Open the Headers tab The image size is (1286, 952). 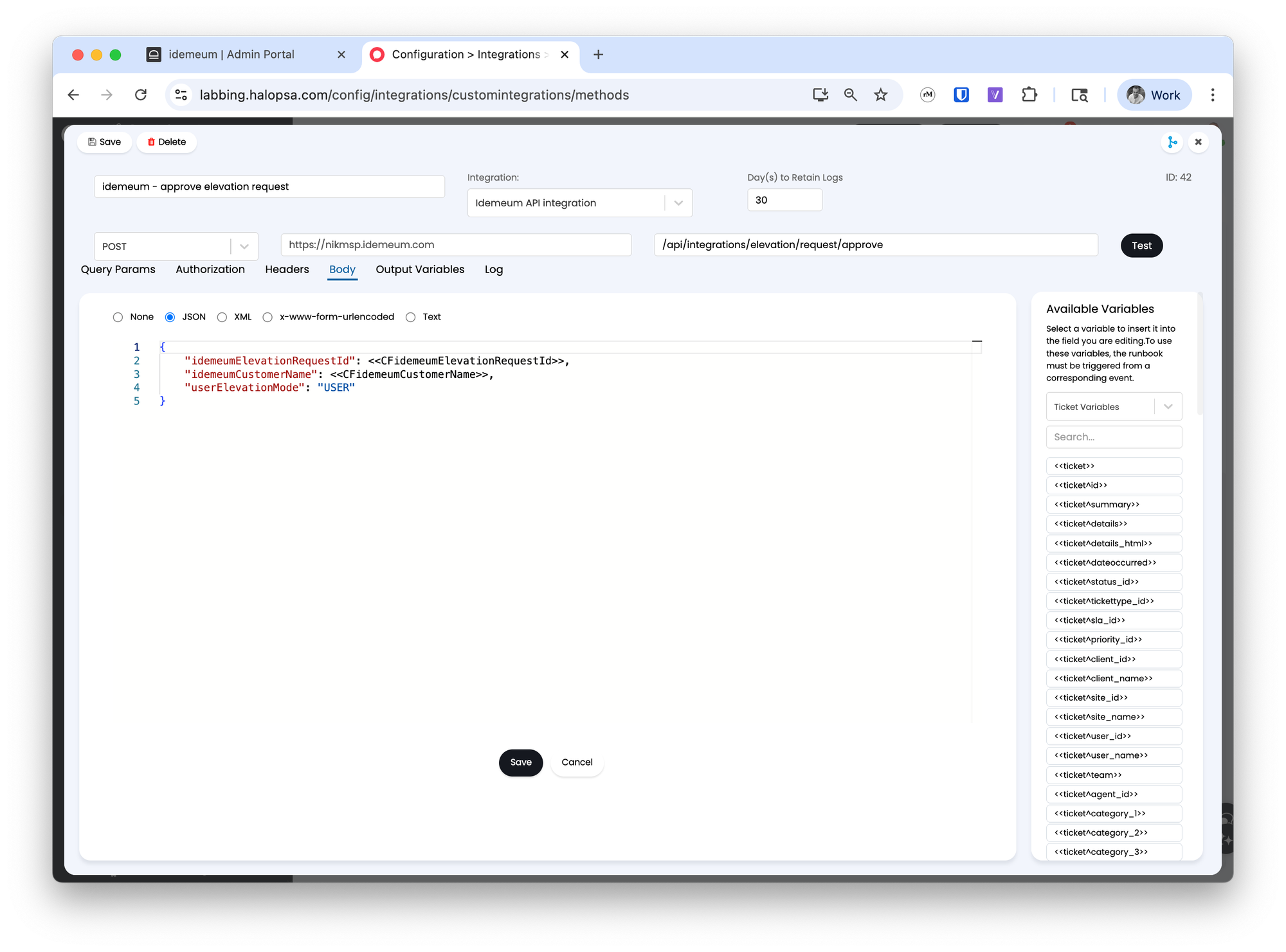coord(287,269)
